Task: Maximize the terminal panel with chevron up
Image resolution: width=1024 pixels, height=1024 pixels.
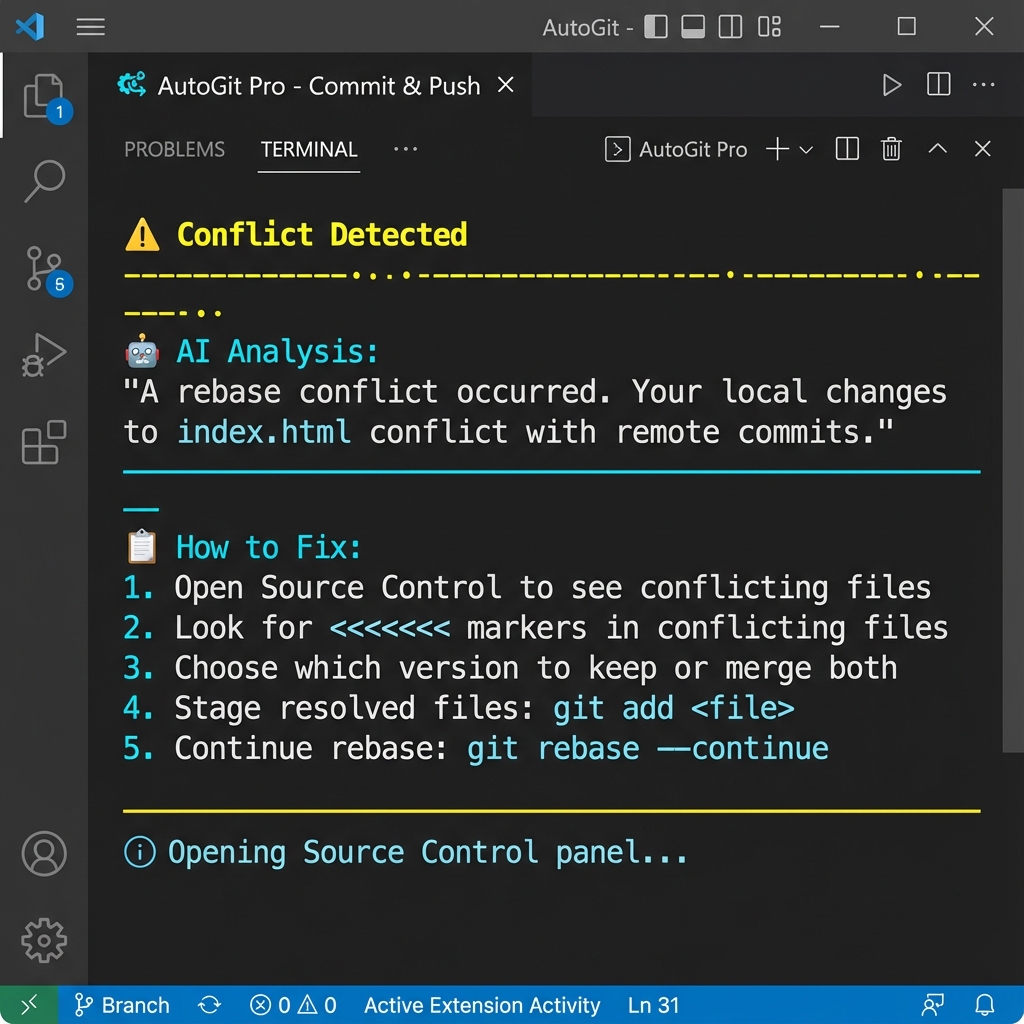Action: click(937, 149)
